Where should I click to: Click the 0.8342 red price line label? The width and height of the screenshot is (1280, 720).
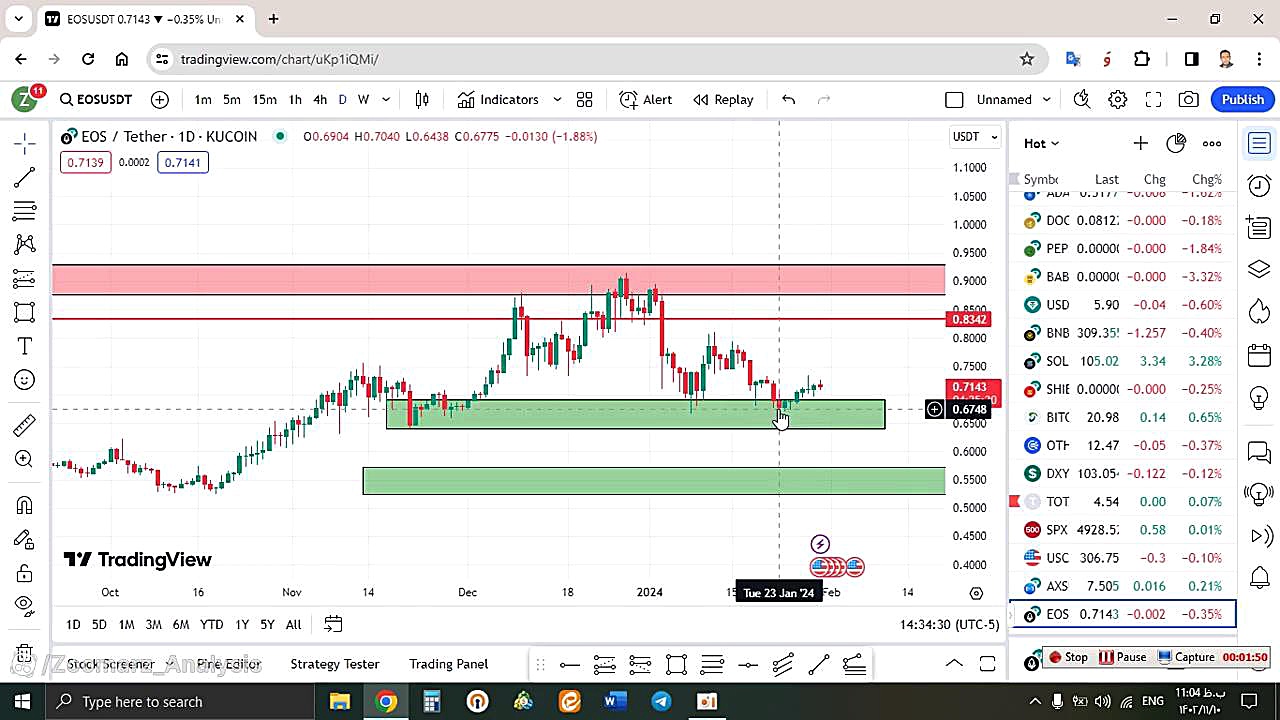coord(969,319)
